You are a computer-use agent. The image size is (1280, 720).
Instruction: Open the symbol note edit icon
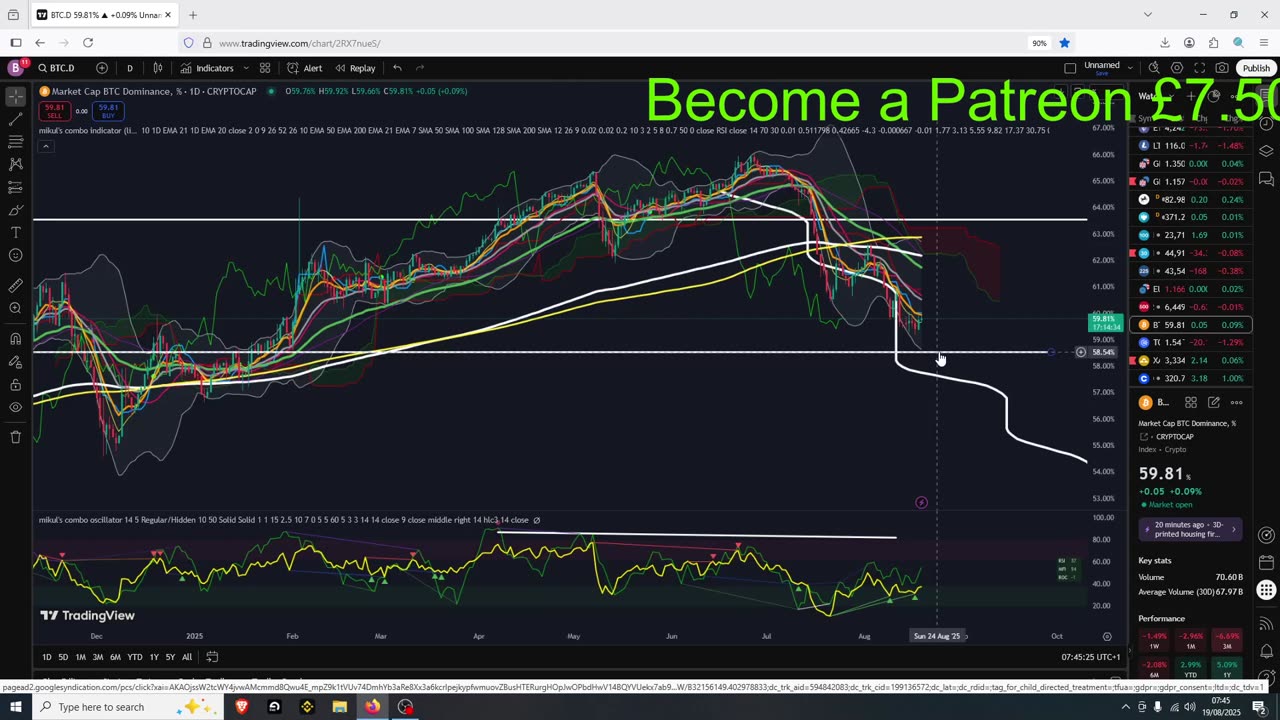coord(1214,402)
